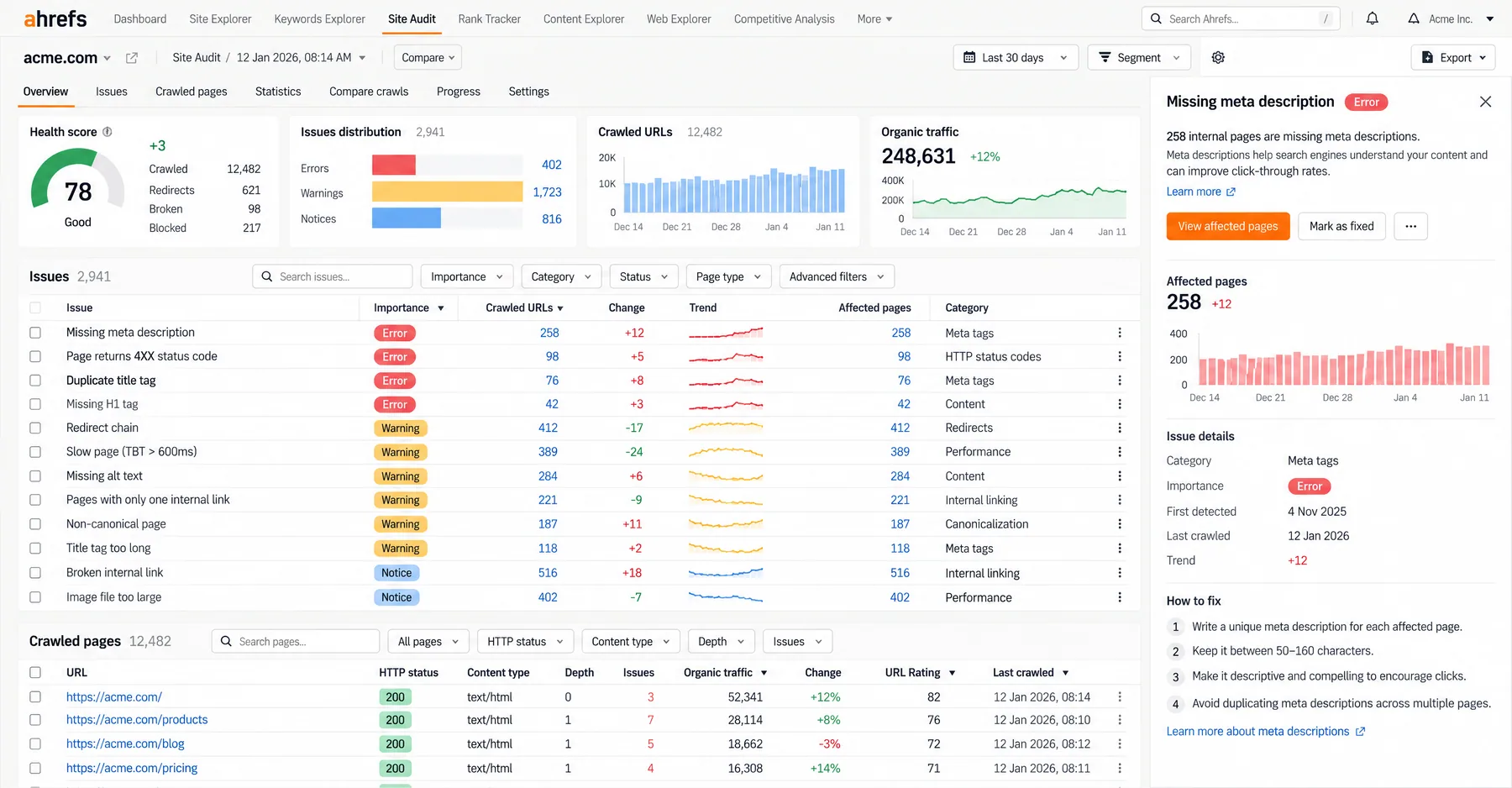Screen dimensions: 1512x788
Task: Click the blue Notices distribution bar
Action: coord(407,218)
